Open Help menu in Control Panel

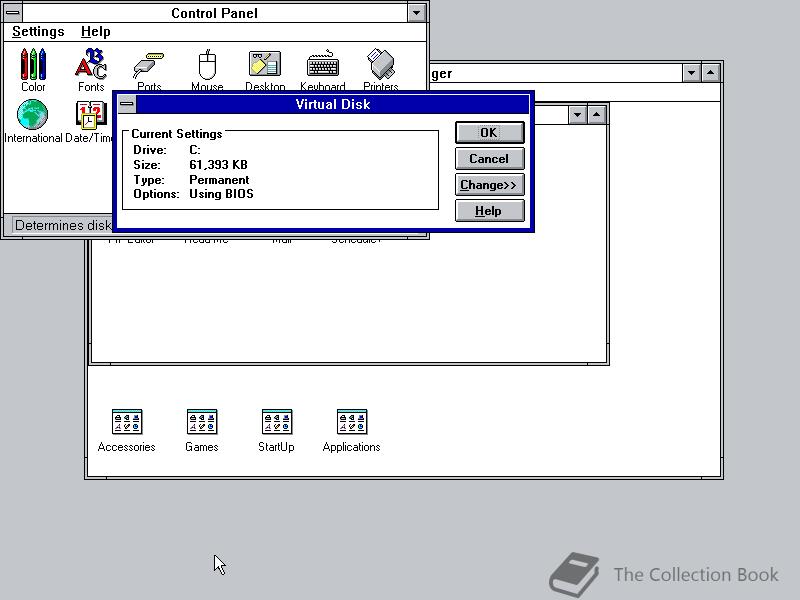click(95, 32)
